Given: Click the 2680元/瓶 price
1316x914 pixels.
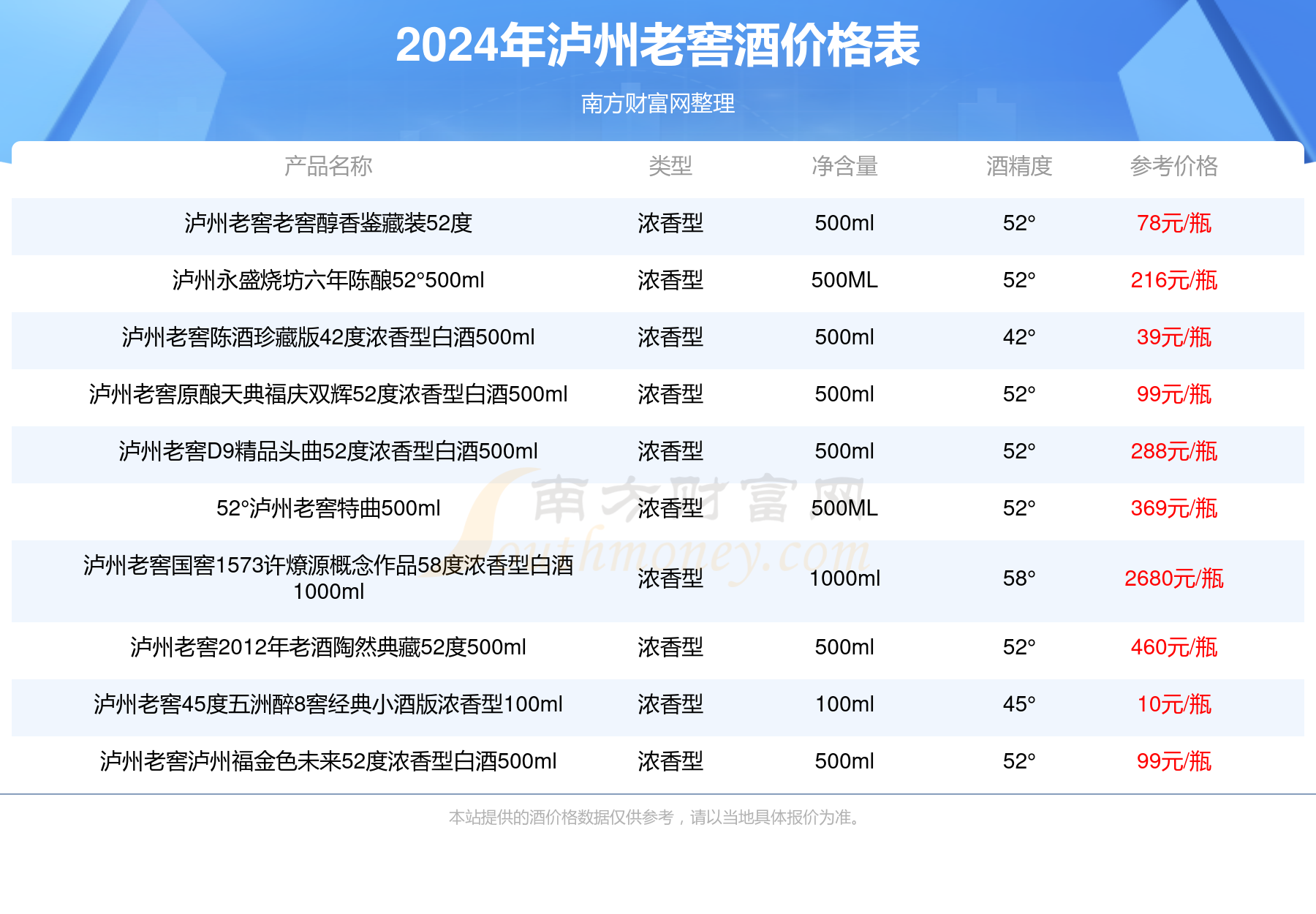Looking at the screenshot, I should click(x=1174, y=578).
